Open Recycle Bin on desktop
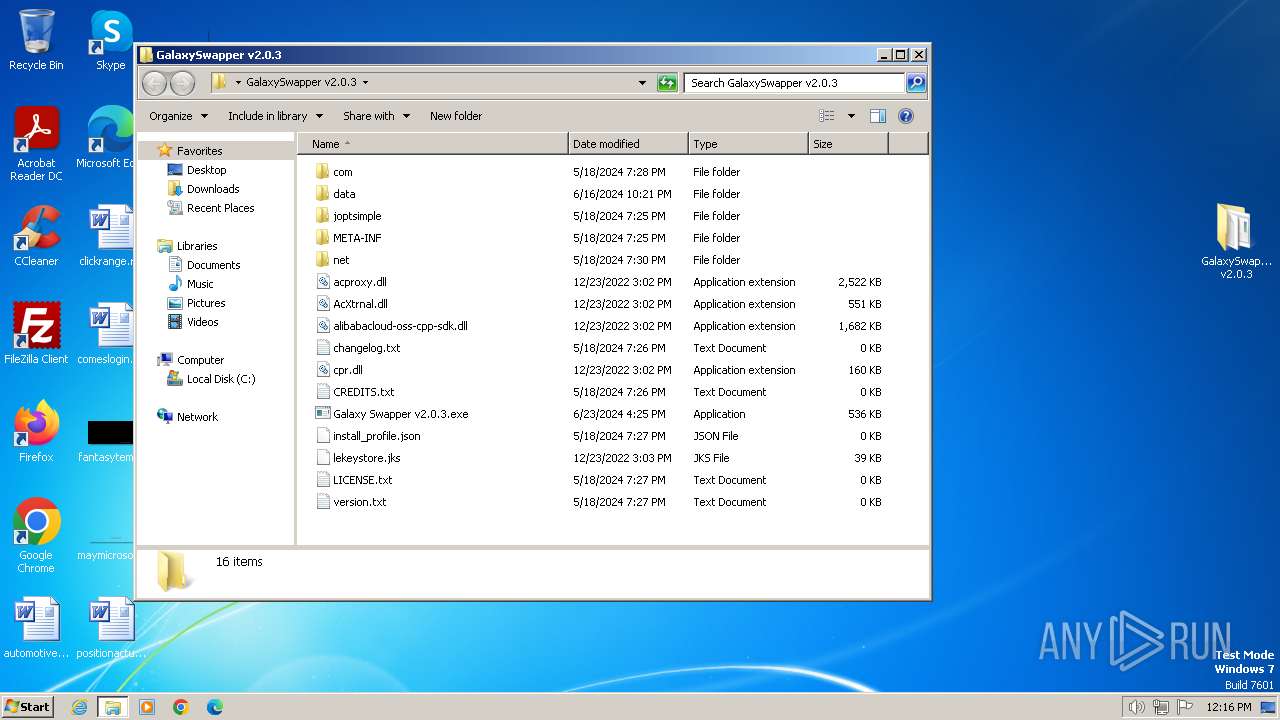The width and height of the screenshot is (1280, 720). coord(36,40)
